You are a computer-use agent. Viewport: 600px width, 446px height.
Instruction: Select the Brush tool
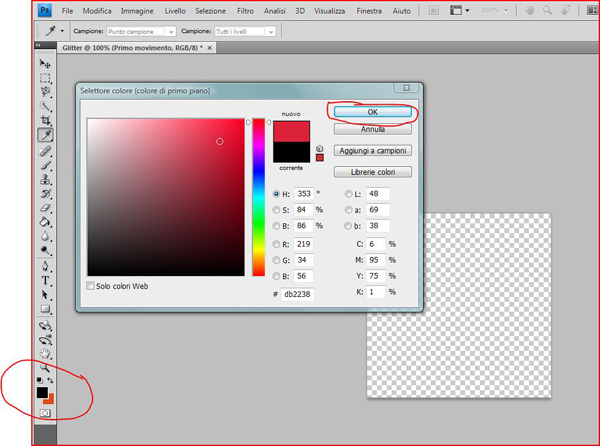point(45,165)
